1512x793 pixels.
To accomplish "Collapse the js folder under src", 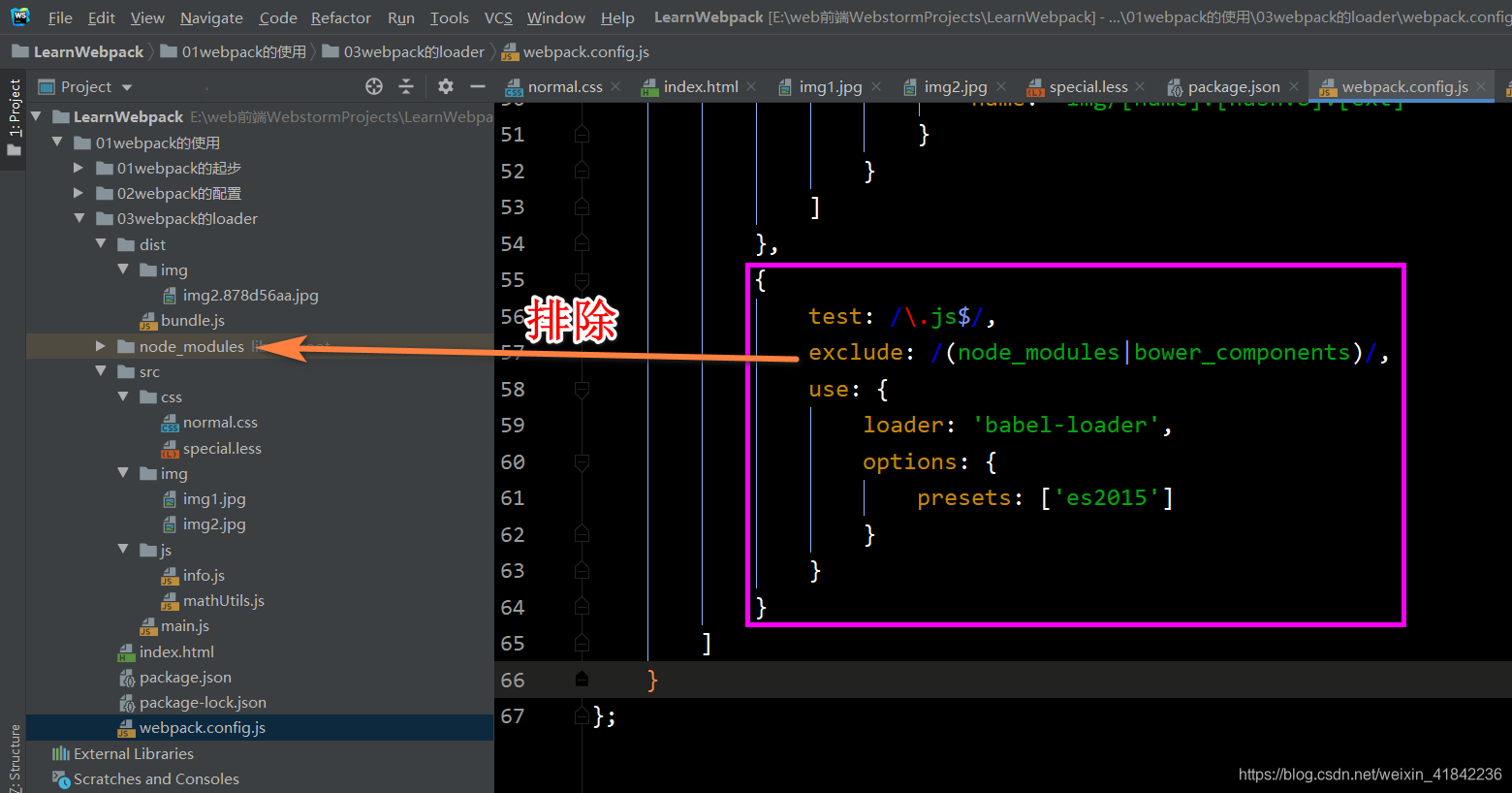I will tap(123, 550).
